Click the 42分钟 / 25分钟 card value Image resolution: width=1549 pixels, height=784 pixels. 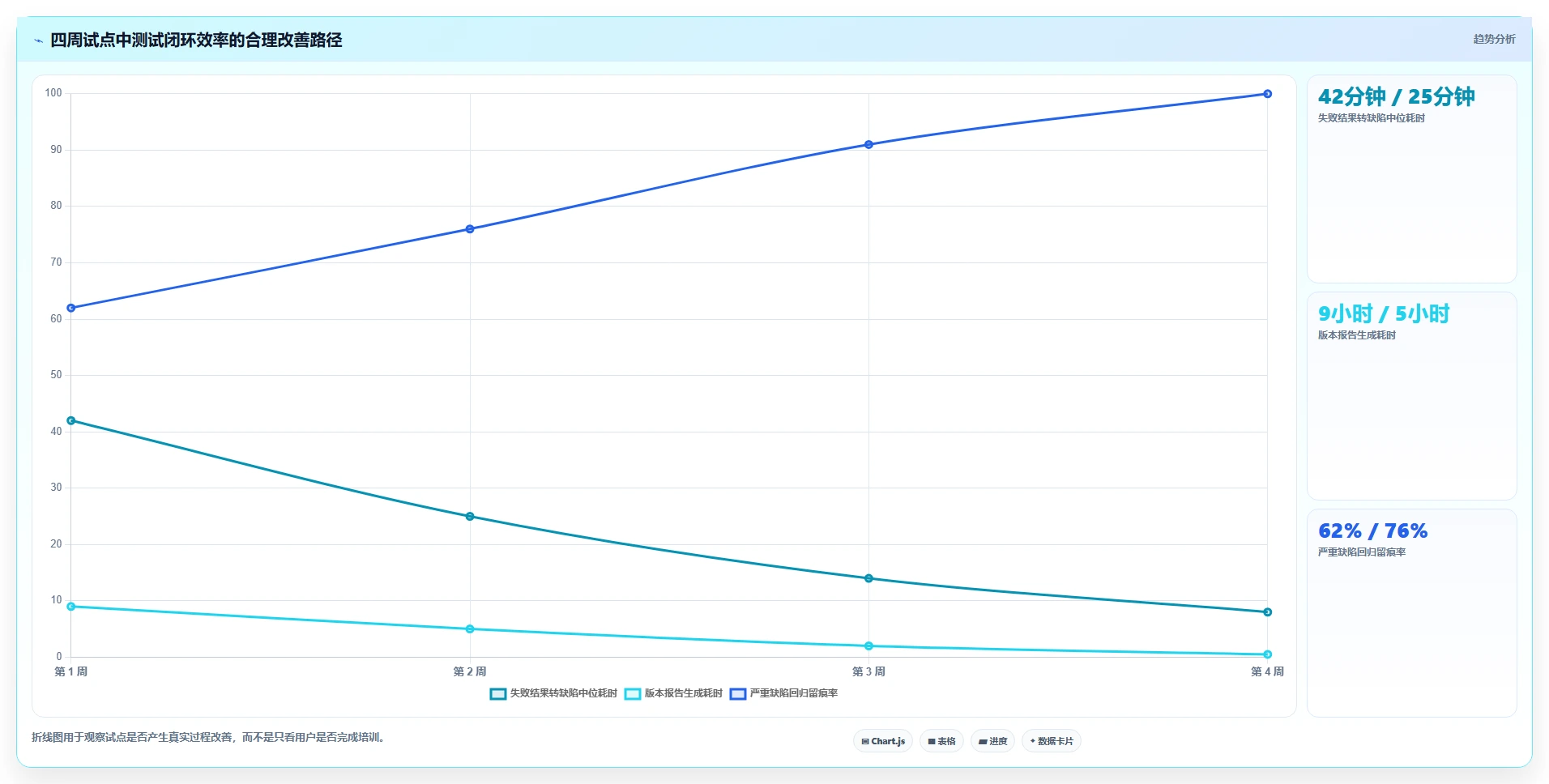[x=1396, y=96]
